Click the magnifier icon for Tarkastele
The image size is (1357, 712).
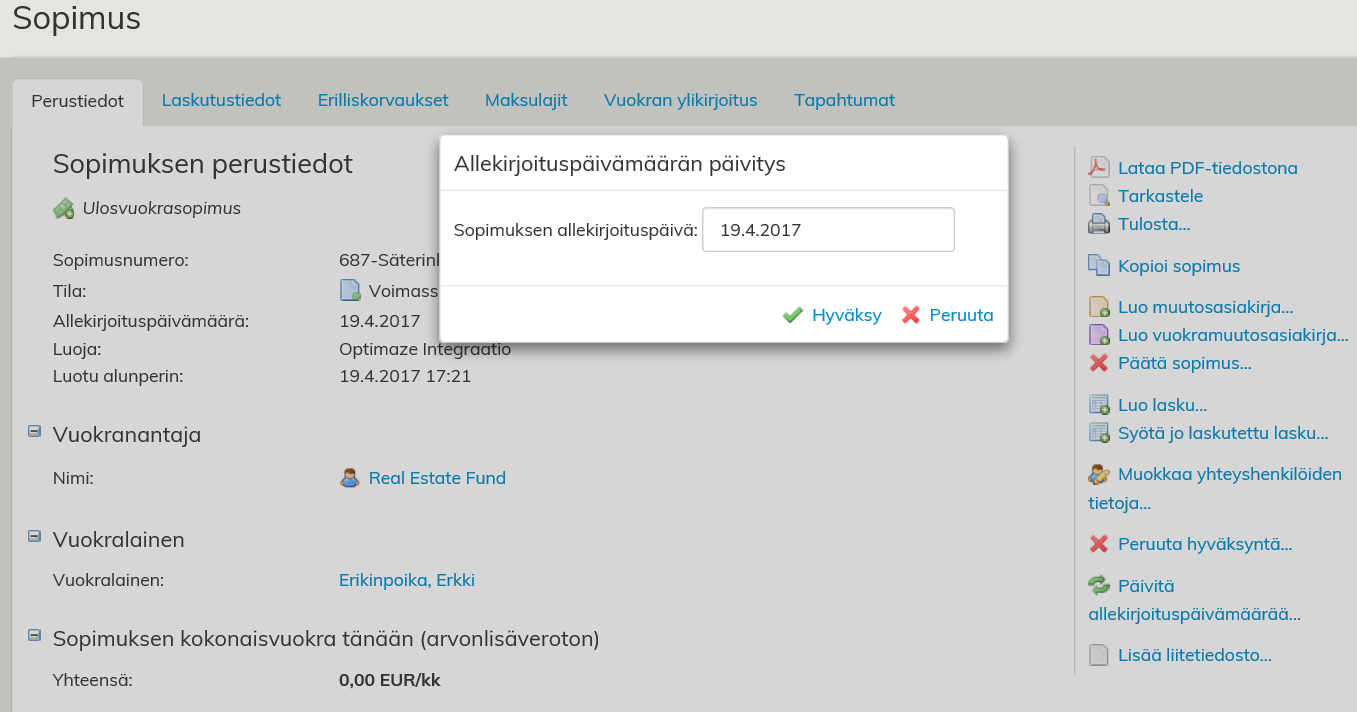point(1099,196)
